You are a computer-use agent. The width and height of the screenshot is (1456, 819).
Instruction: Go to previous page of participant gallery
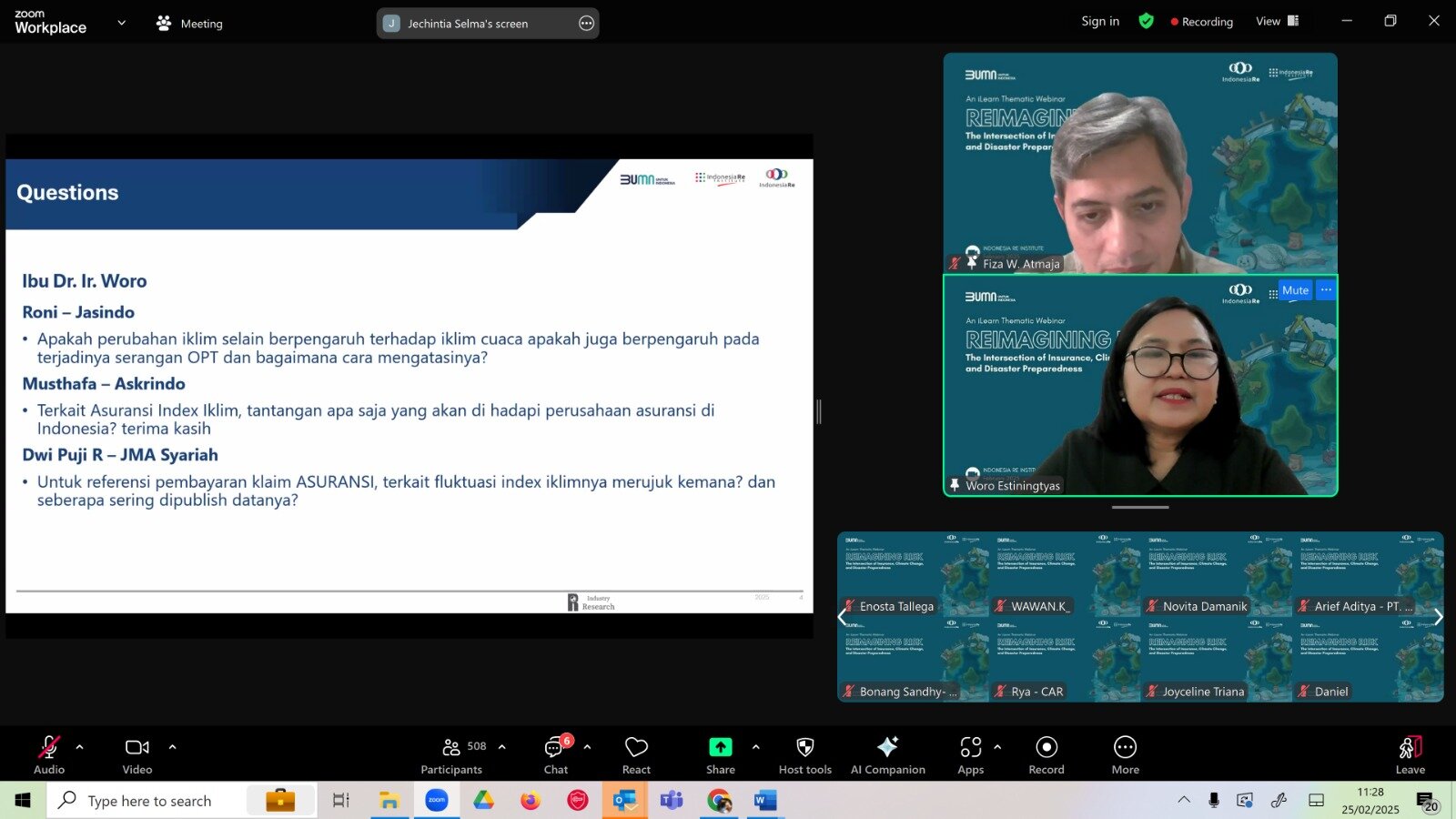(x=843, y=617)
